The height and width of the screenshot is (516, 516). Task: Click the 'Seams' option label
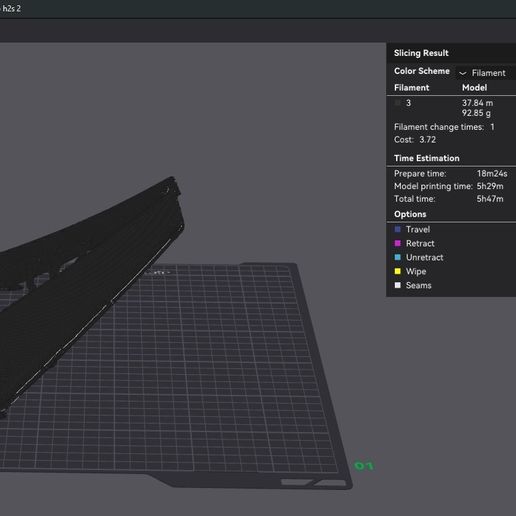tap(418, 286)
